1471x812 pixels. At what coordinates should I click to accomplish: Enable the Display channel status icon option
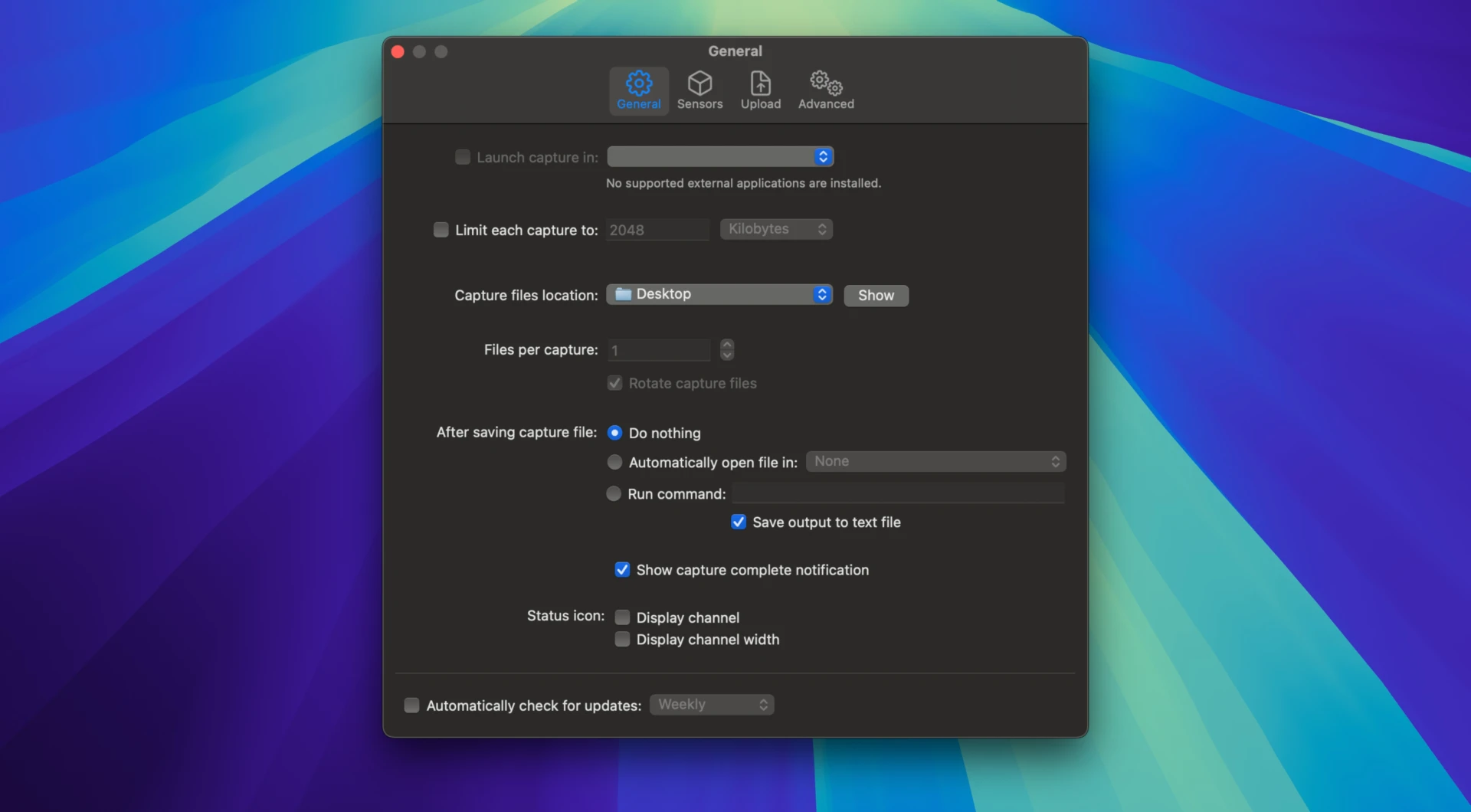pyautogui.click(x=622, y=617)
